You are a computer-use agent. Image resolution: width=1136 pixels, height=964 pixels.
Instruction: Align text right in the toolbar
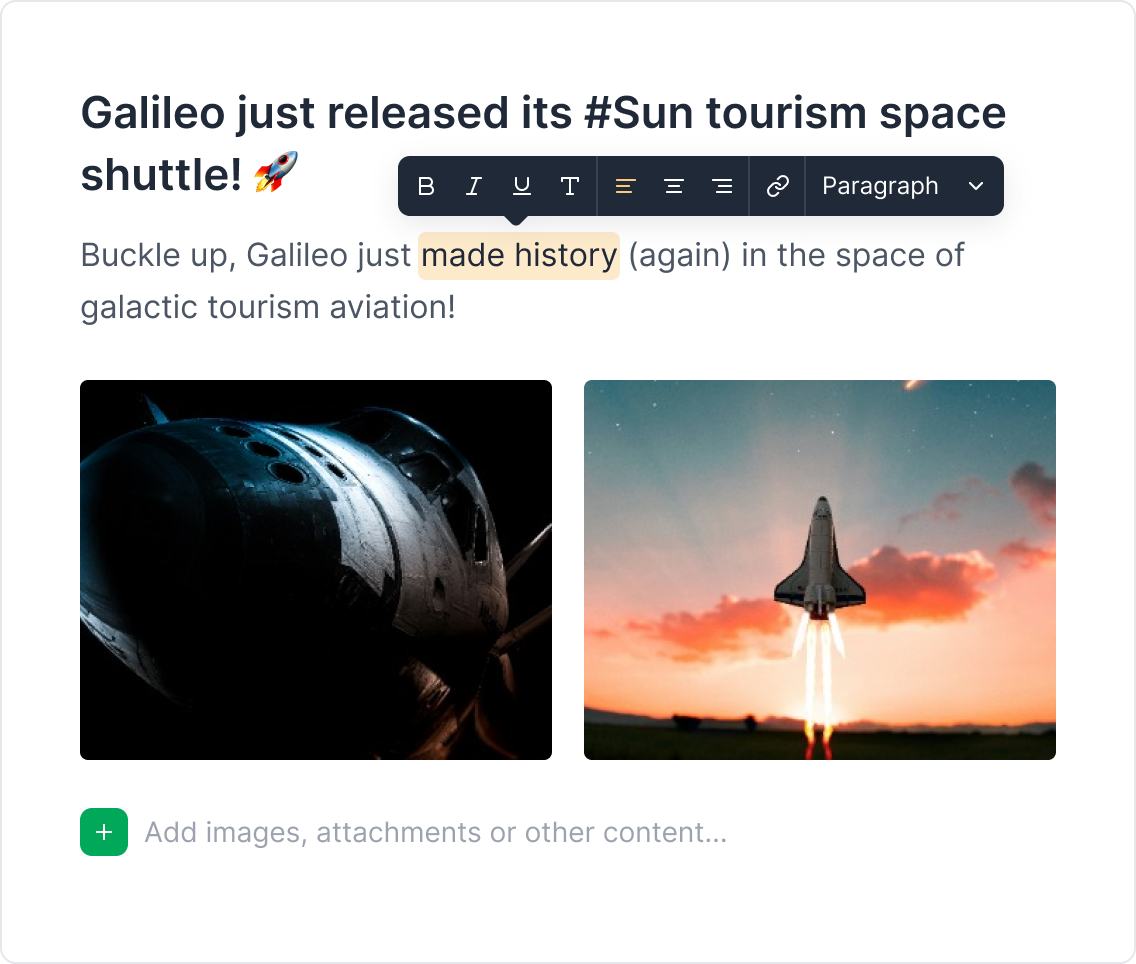coord(722,186)
